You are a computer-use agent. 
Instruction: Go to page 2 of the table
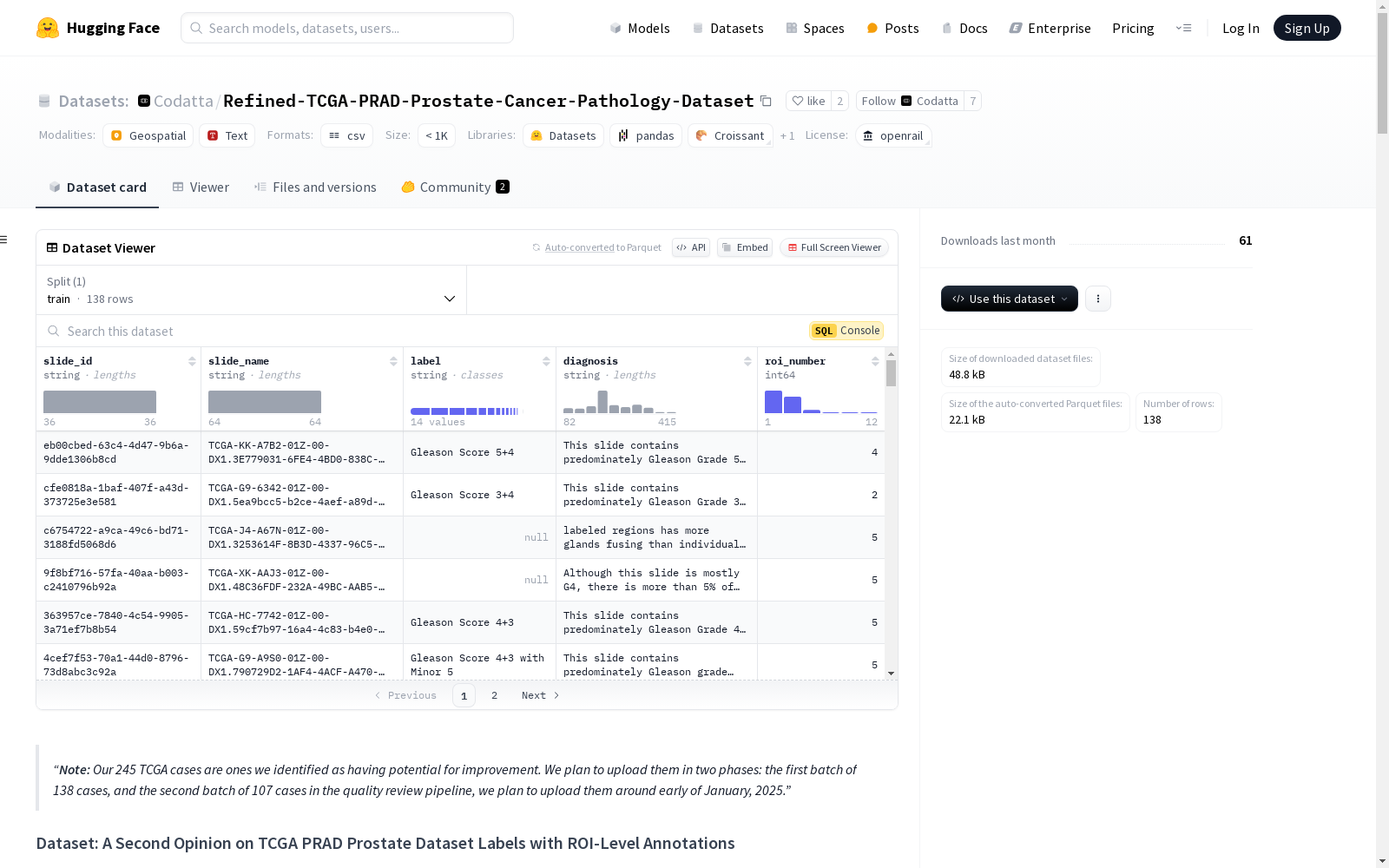(495, 695)
